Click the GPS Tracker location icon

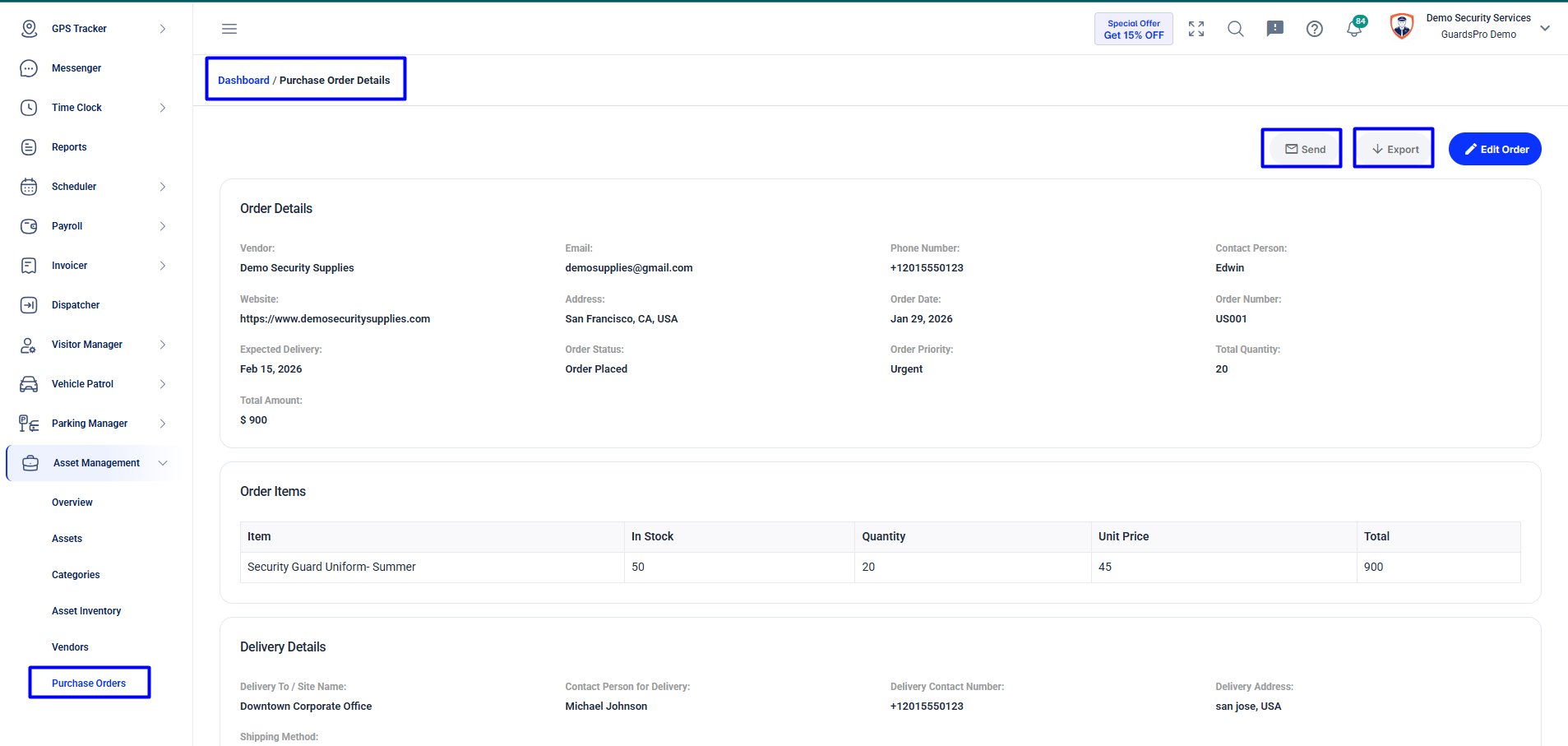[29, 29]
